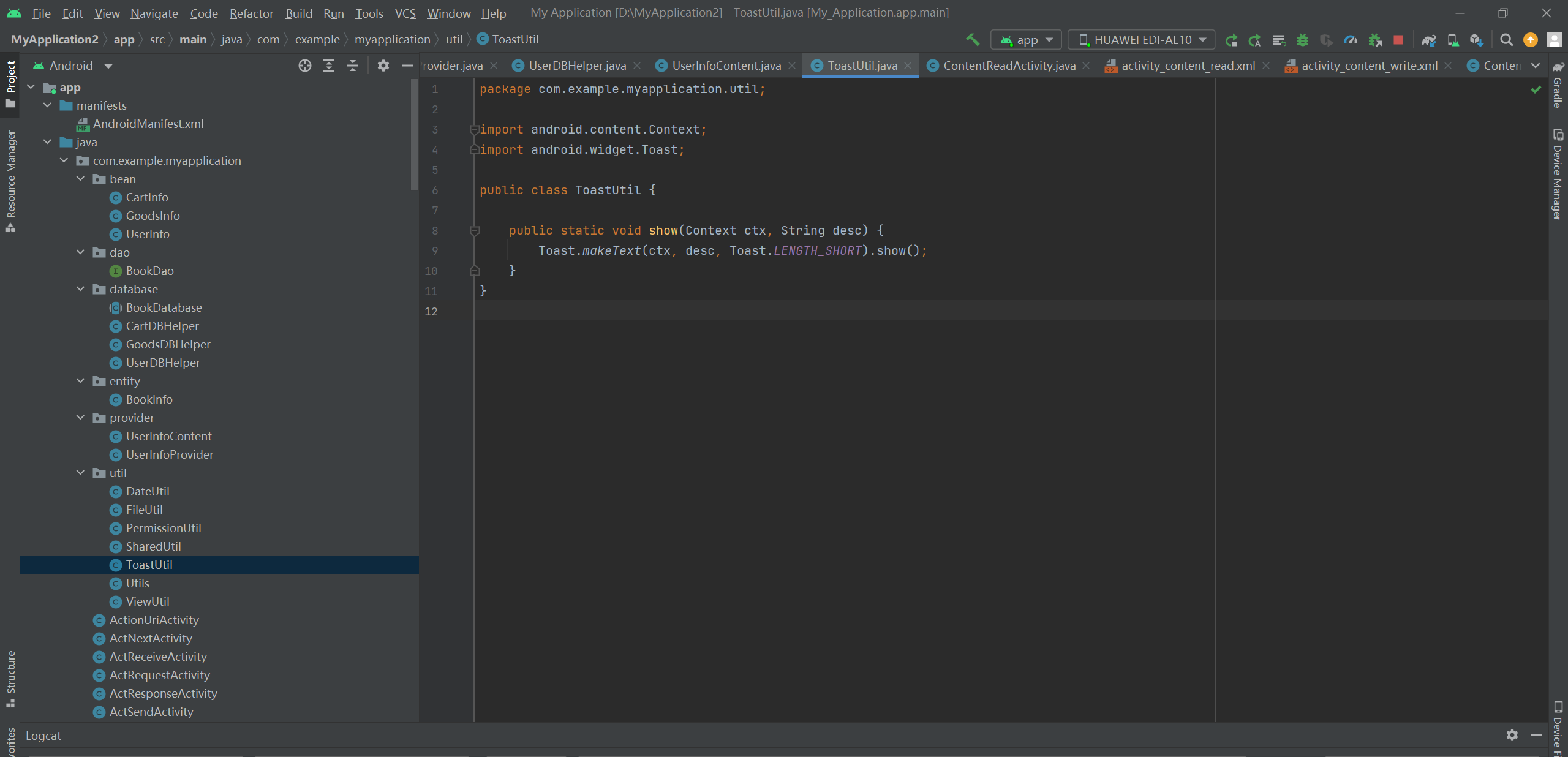This screenshot has width=1568, height=757.
Task: Click the Collapse All icon in Project panel
Action: click(353, 66)
